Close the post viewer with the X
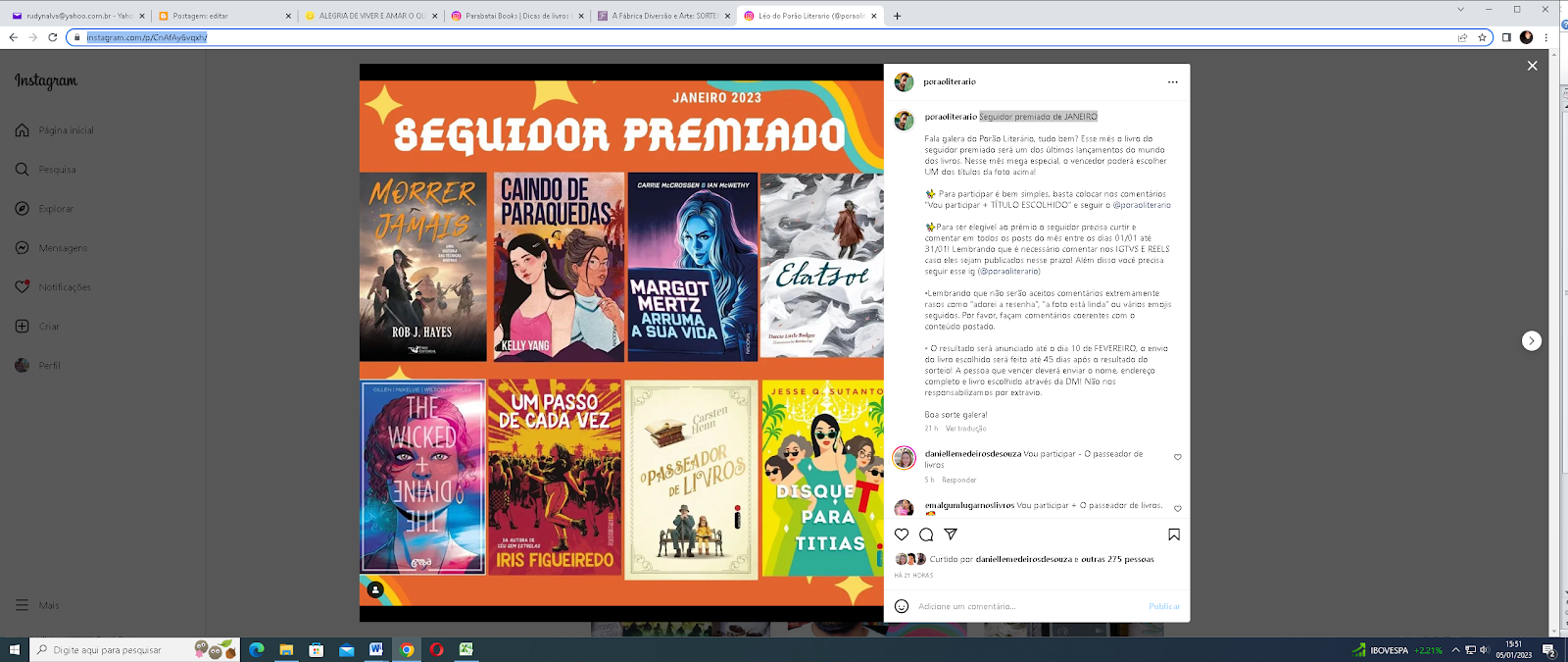Screen dimensions: 1568x662 click(x=1532, y=66)
